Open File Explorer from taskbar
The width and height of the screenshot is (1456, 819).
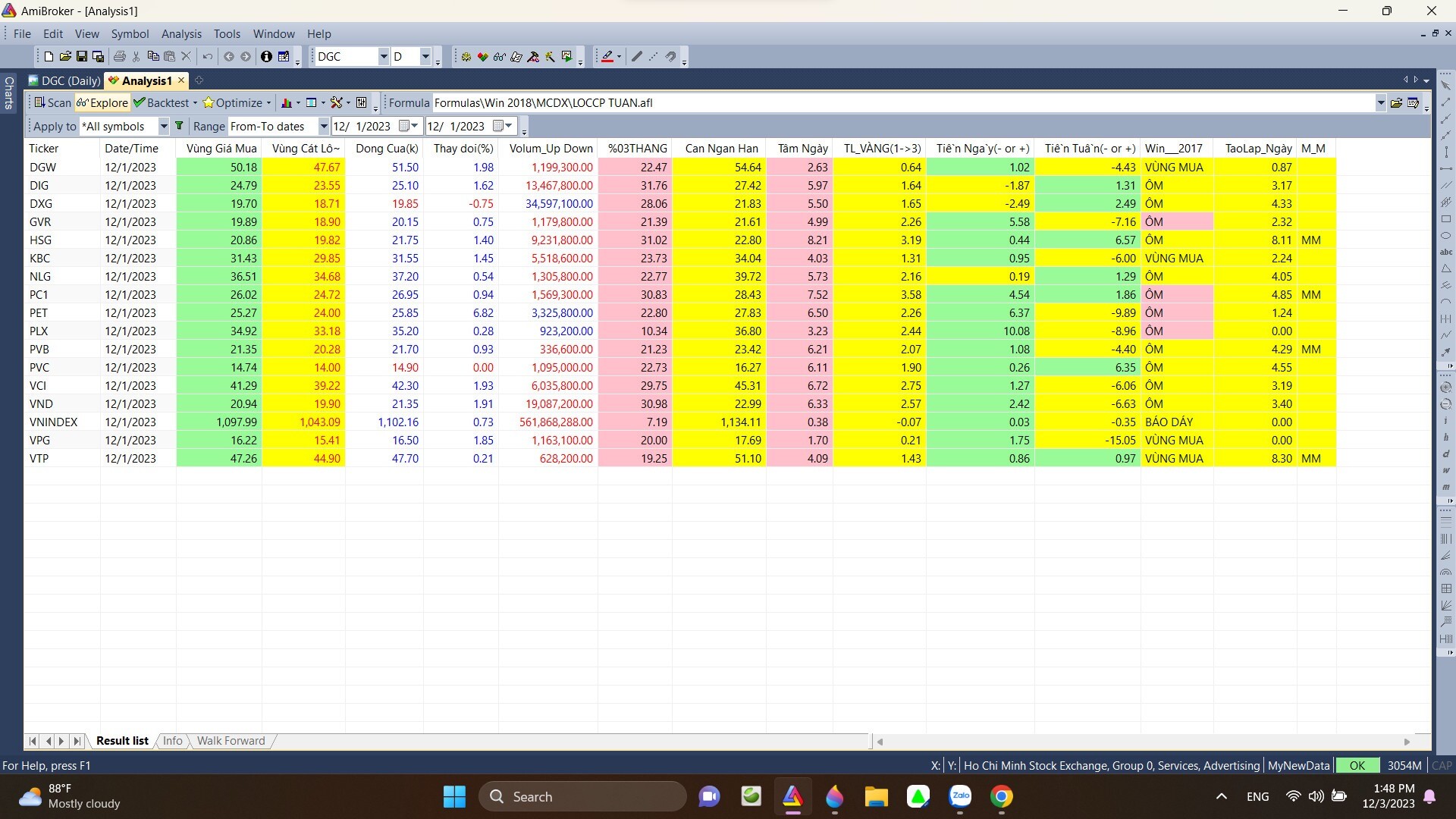pos(876,797)
